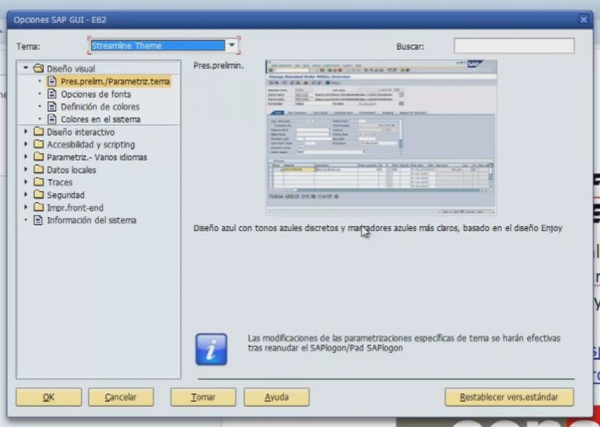Click the Pres.prelimin. label text
This screenshot has width=600, height=427.
(x=218, y=66)
